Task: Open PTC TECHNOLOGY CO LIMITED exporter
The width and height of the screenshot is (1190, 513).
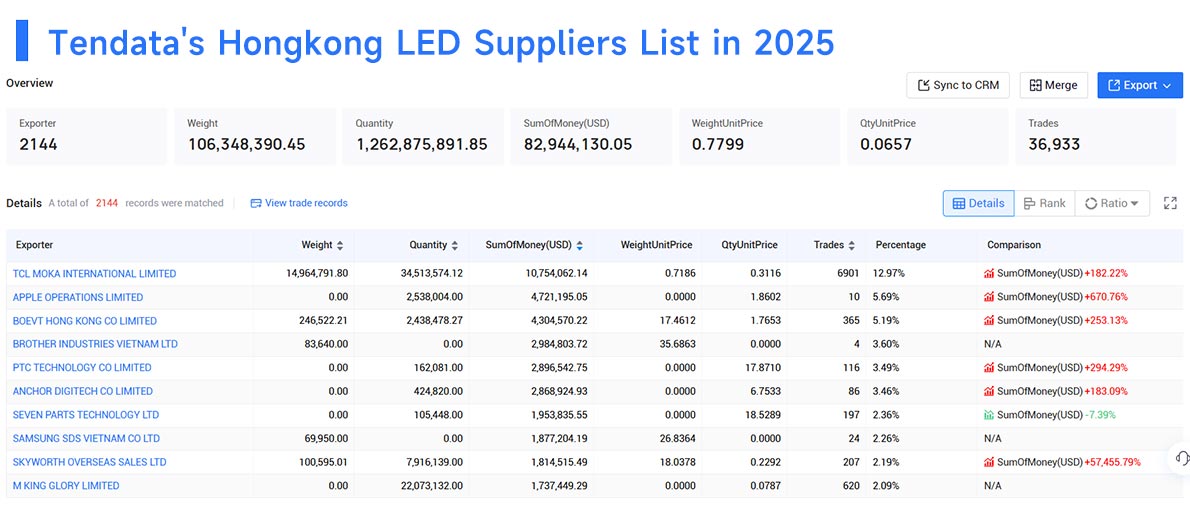Action: 82,367
